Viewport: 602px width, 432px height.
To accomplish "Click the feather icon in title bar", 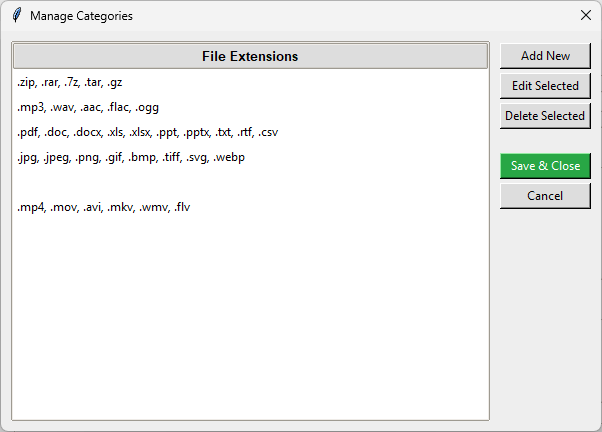I will point(16,16).
